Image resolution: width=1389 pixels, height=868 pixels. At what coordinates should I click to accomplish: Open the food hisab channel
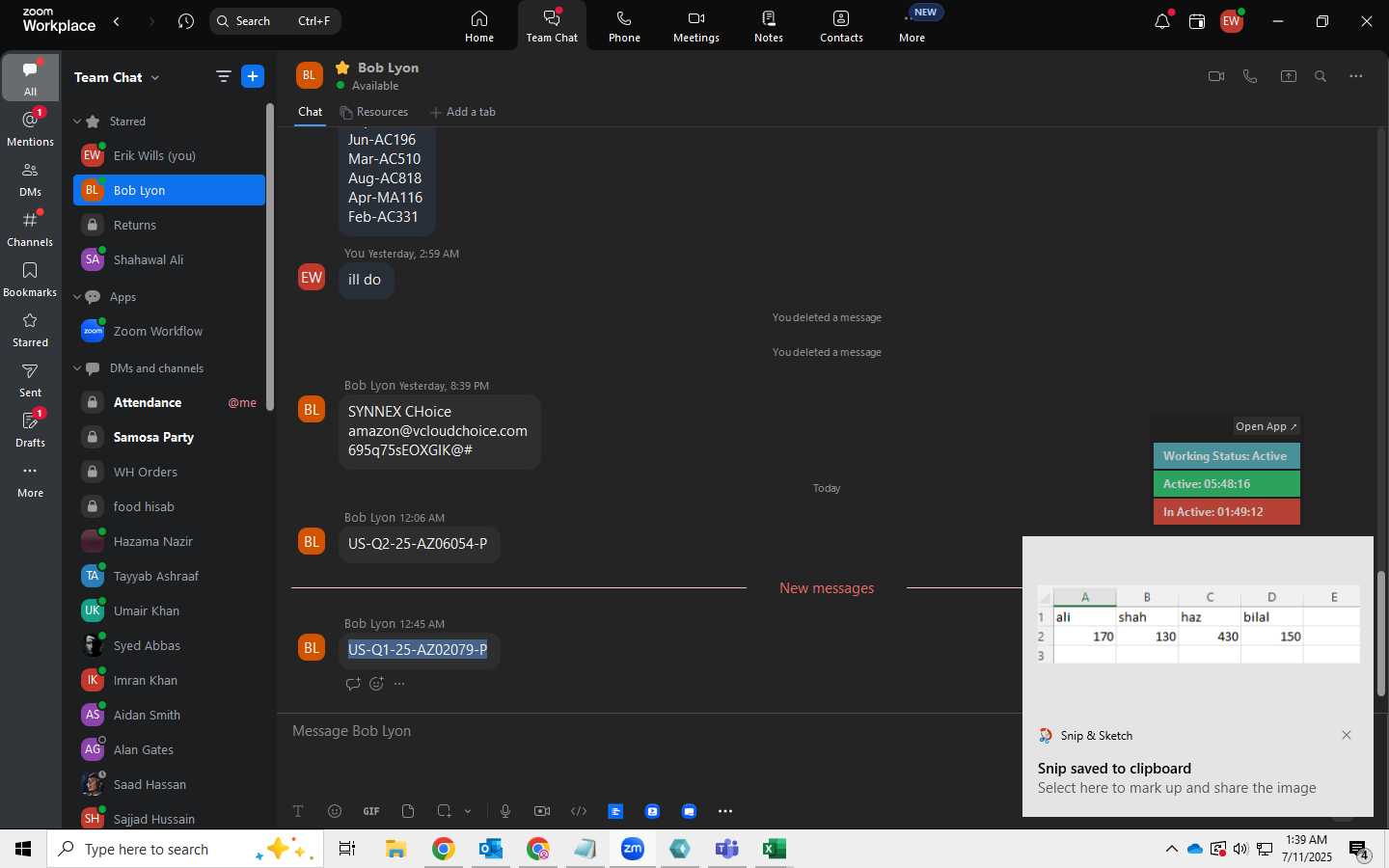[x=169, y=506]
